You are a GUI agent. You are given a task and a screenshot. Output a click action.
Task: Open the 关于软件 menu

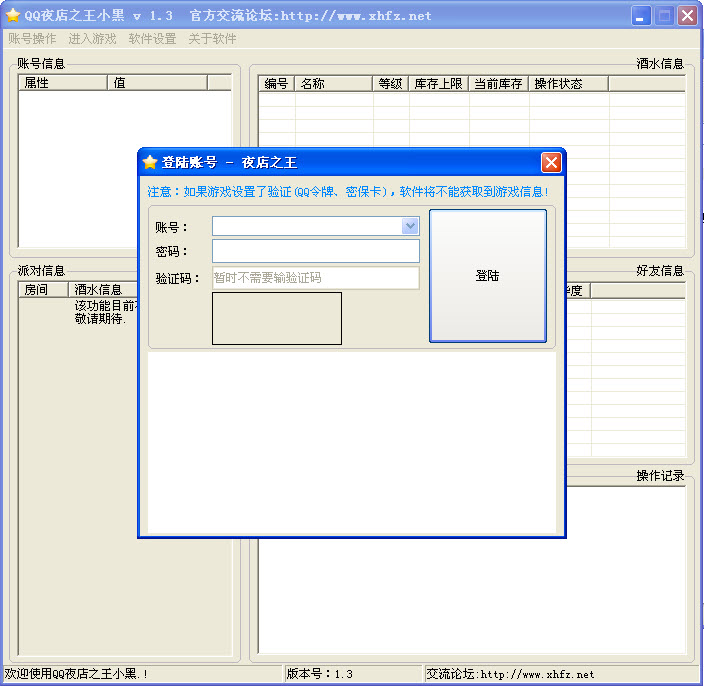click(212, 39)
